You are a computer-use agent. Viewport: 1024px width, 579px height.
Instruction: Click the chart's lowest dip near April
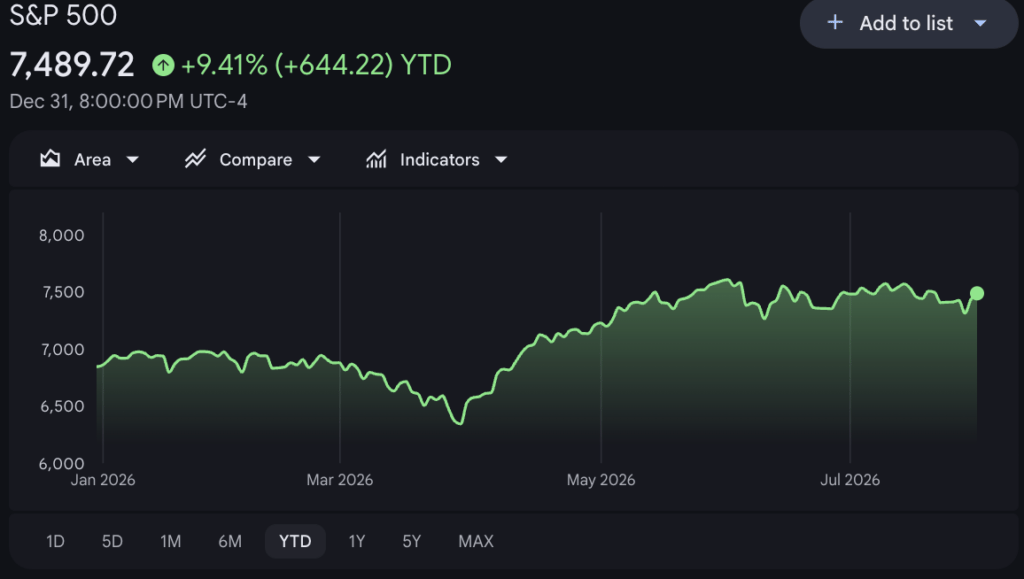459,422
